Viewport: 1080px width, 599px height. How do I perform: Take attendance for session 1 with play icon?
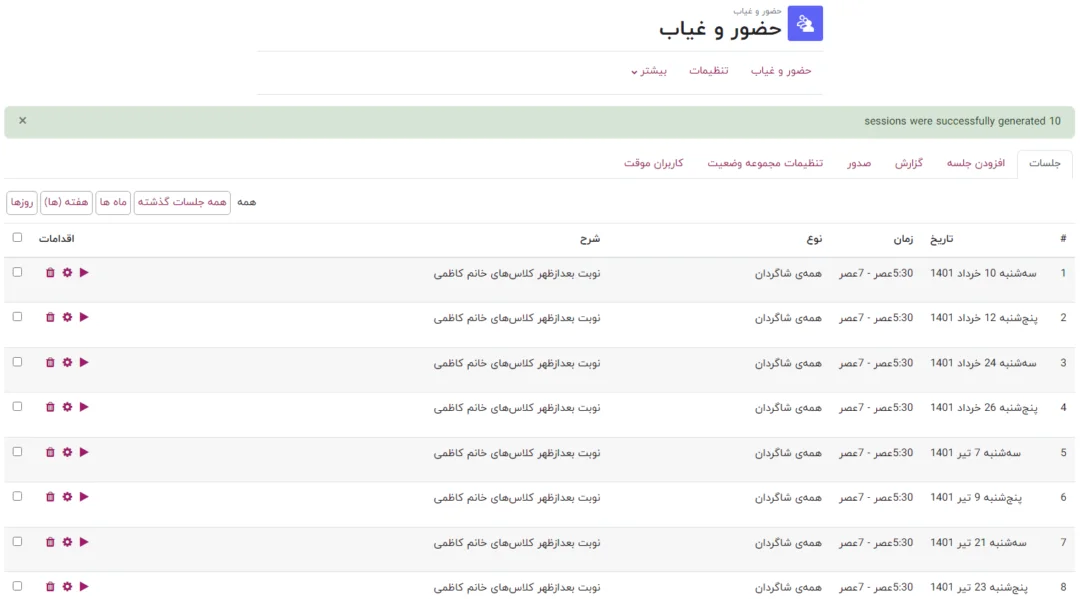tap(84, 272)
